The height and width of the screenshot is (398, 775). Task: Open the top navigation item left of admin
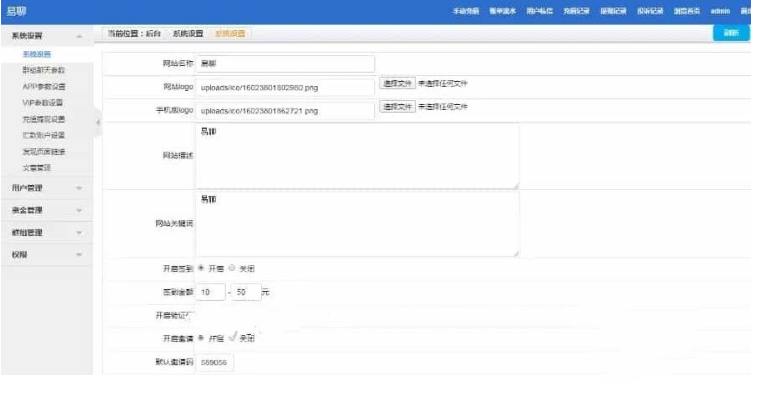687,11
